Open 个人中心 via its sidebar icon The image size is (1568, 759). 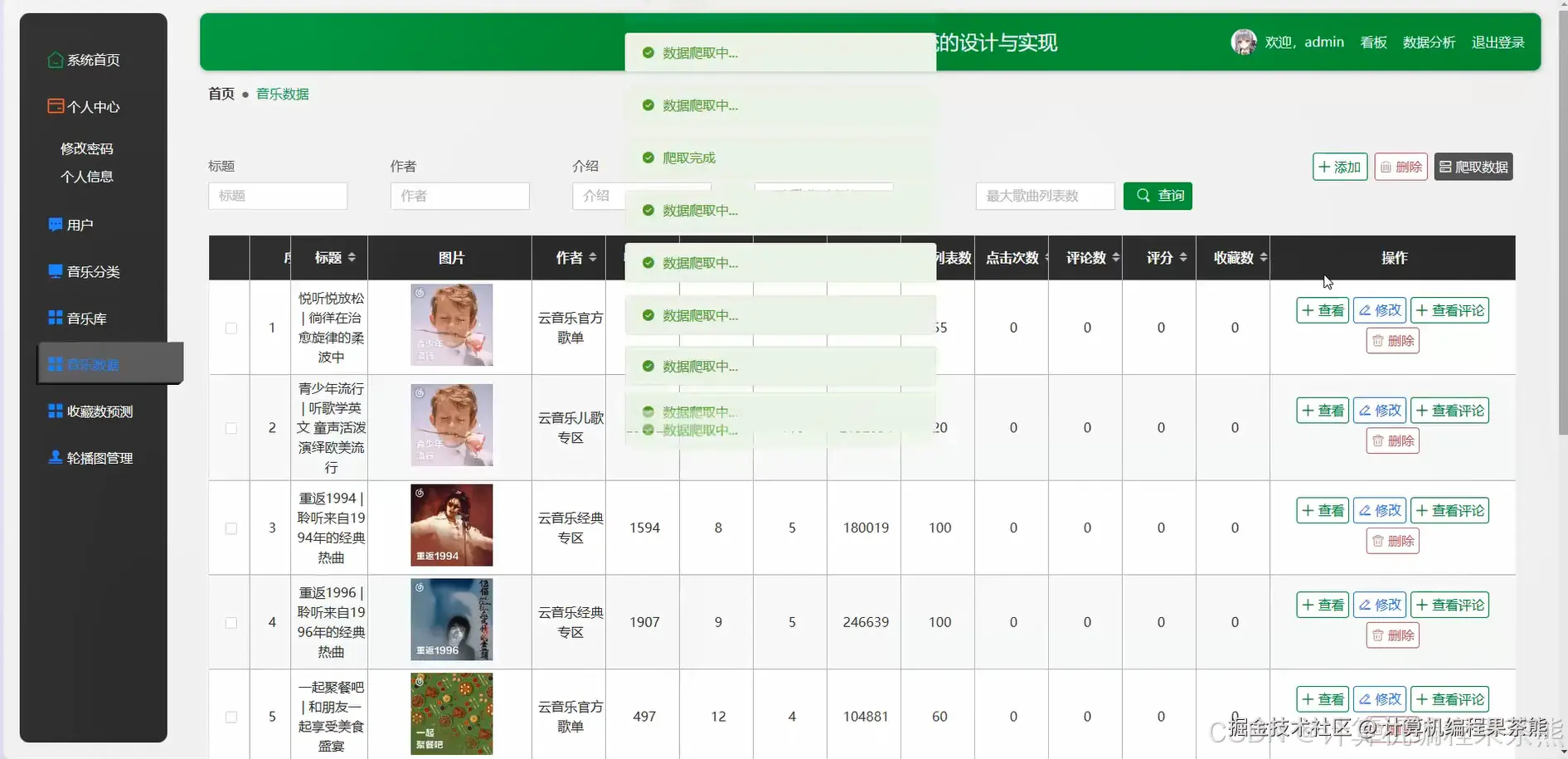pyautogui.click(x=55, y=105)
